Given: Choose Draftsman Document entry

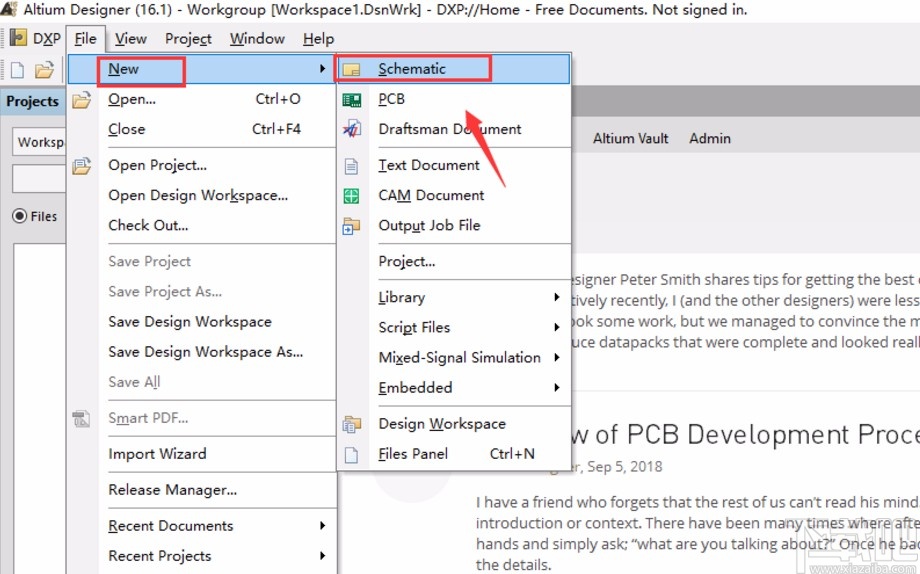Looking at the screenshot, I should pos(454,129).
